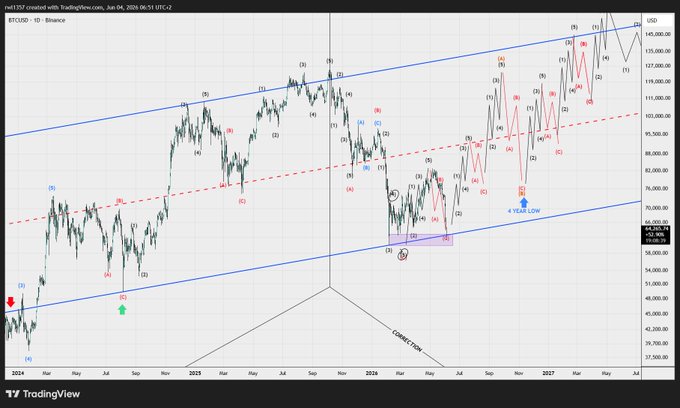Screen dimensions: 680x408
Task: Select the green up arrow marker
Action: point(122,309)
